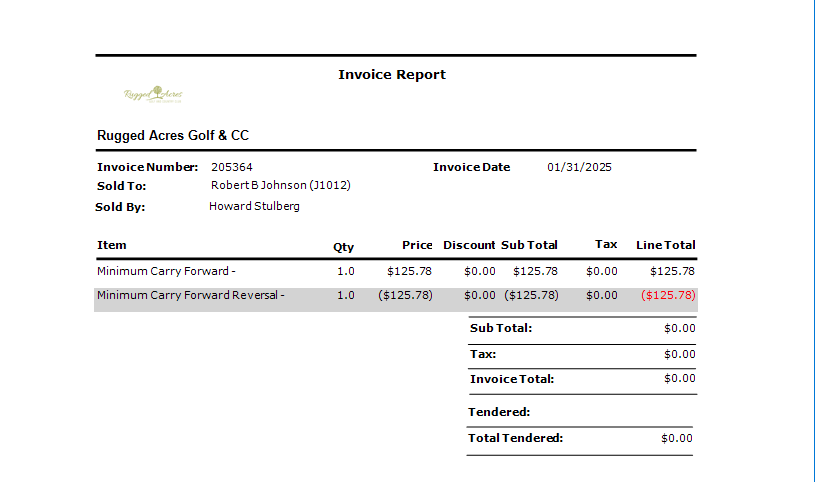This screenshot has height=482, width=815.
Task: Click Price ($125.78) in the Reversal row
Action: tap(405, 295)
